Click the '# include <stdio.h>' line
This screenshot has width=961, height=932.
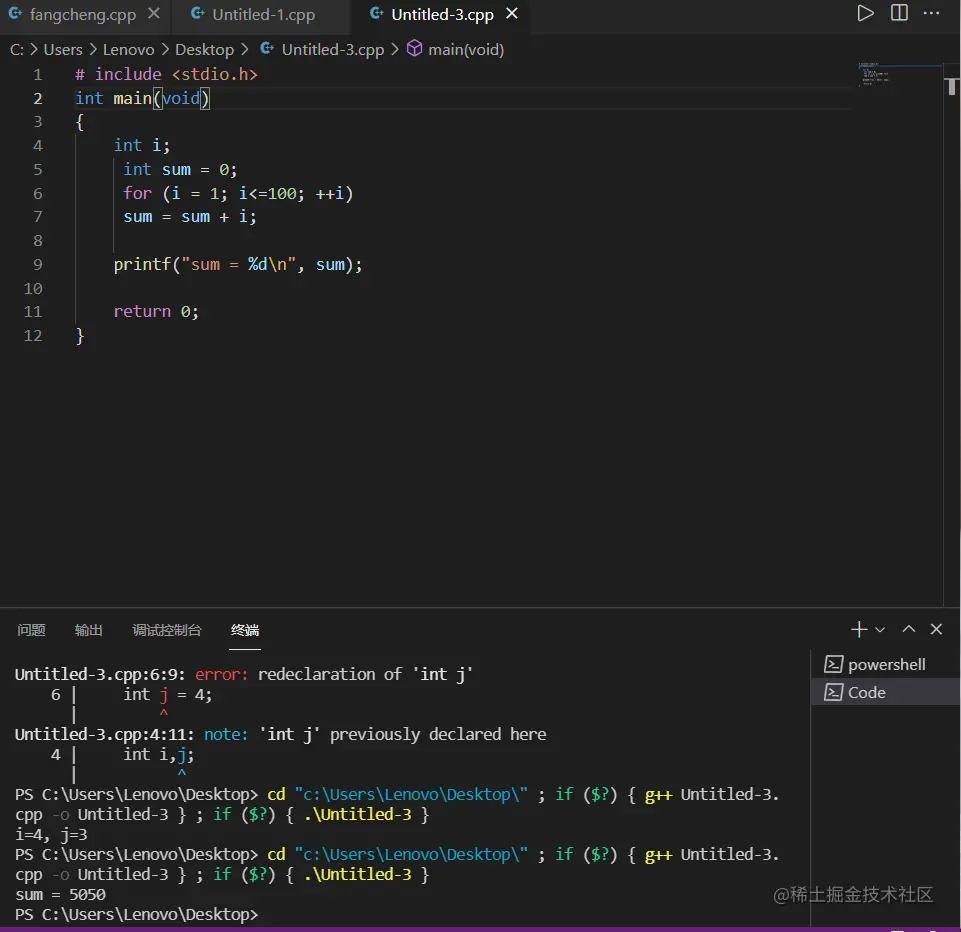pyautogui.click(x=166, y=74)
